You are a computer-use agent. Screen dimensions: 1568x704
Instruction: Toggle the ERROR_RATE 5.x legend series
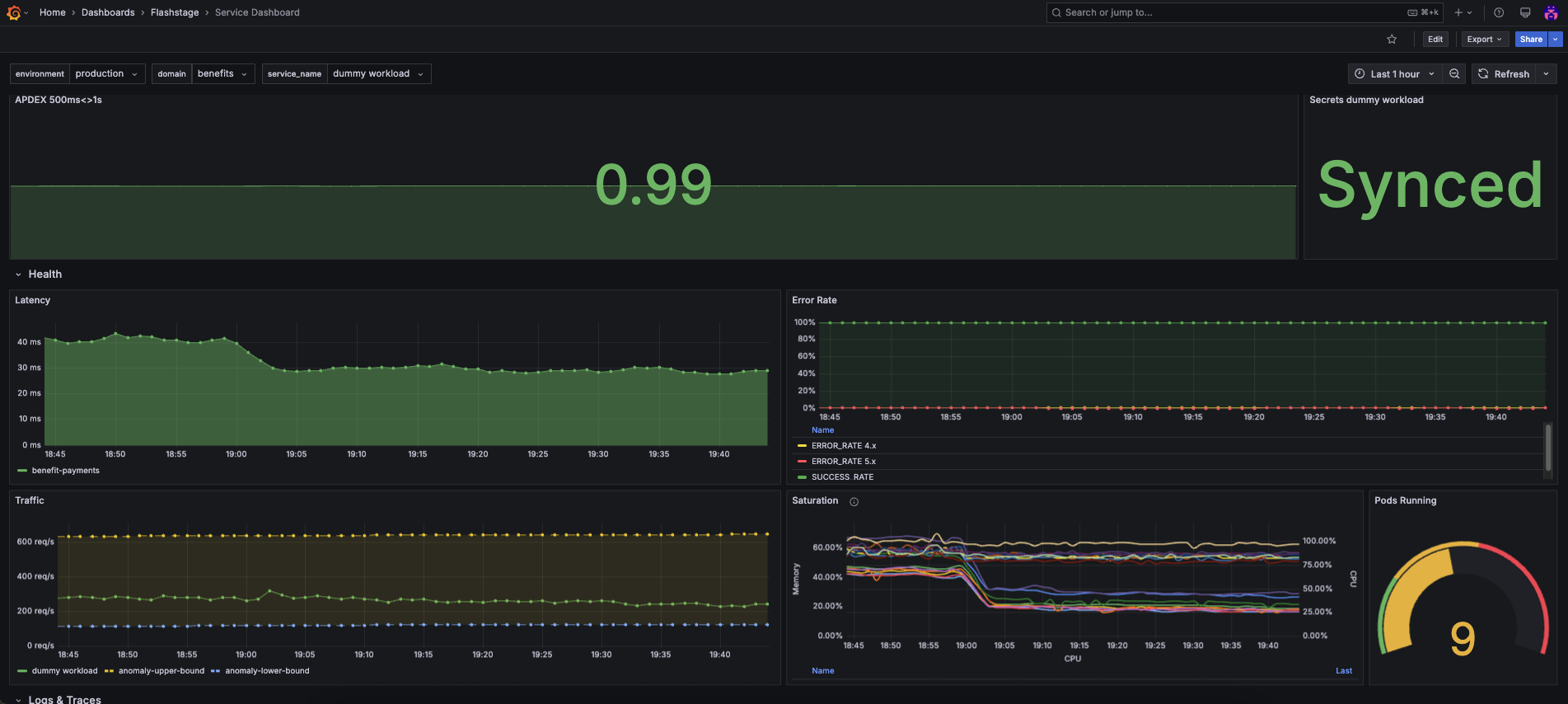tap(844, 462)
